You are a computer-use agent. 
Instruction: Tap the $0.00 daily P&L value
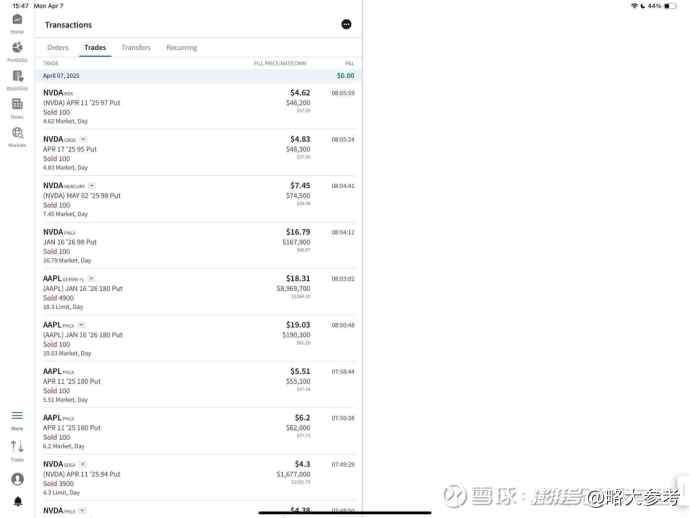point(345,76)
